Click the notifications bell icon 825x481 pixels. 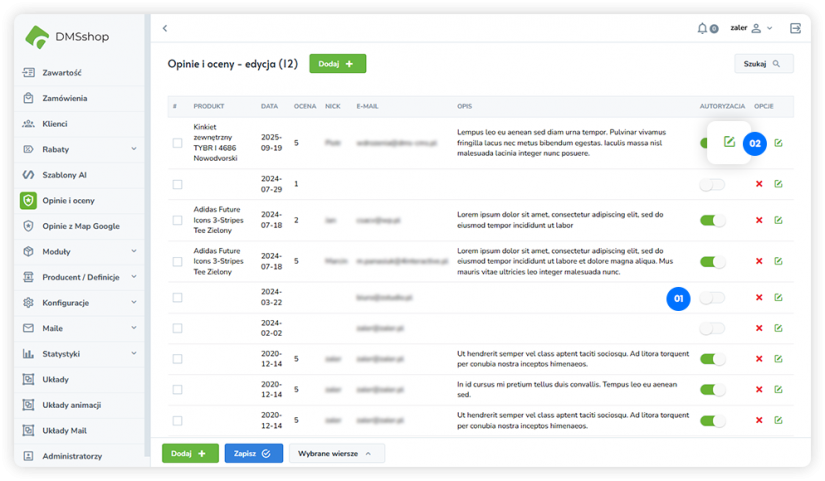702,28
